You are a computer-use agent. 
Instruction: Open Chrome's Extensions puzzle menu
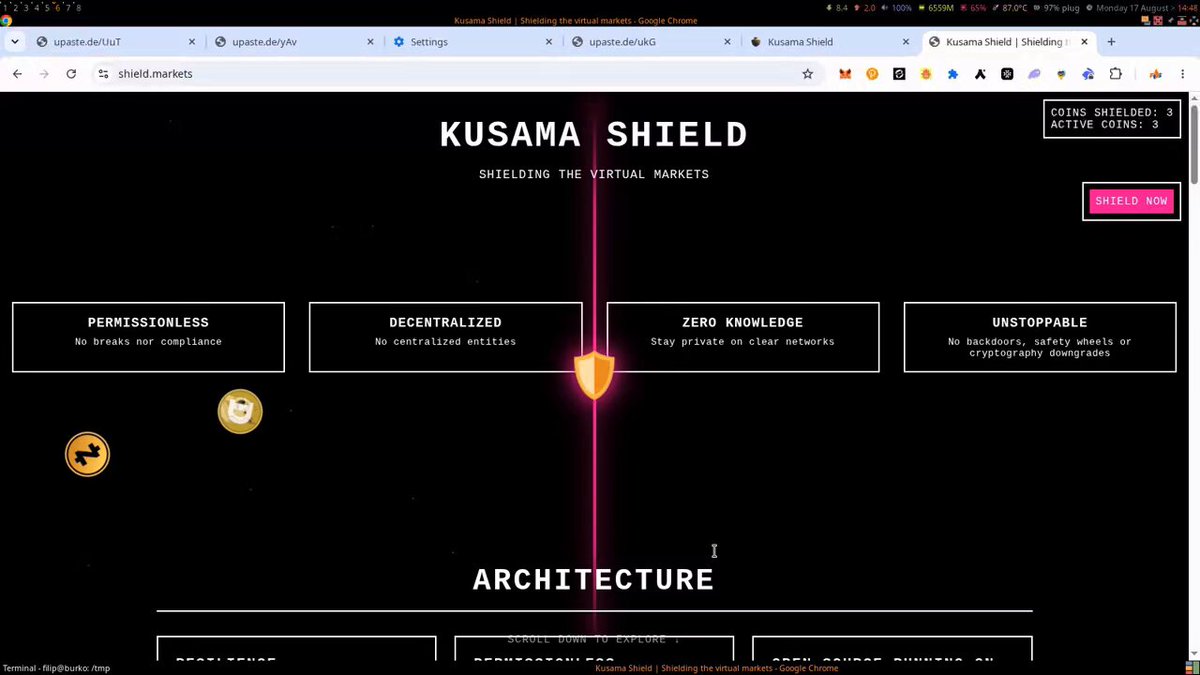(x=1116, y=74)
